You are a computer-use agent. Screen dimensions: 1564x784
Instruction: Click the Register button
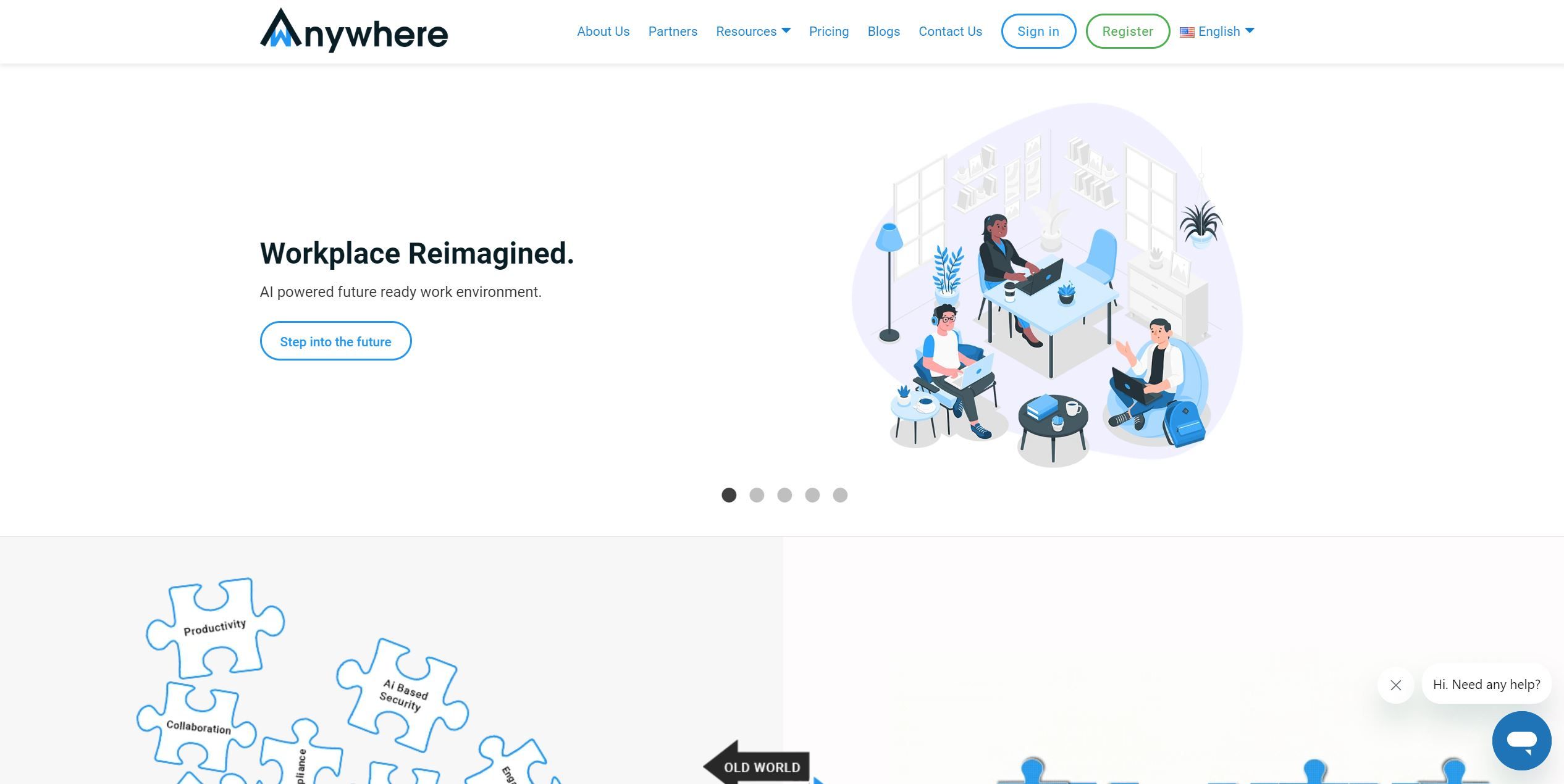[1127, 31]
